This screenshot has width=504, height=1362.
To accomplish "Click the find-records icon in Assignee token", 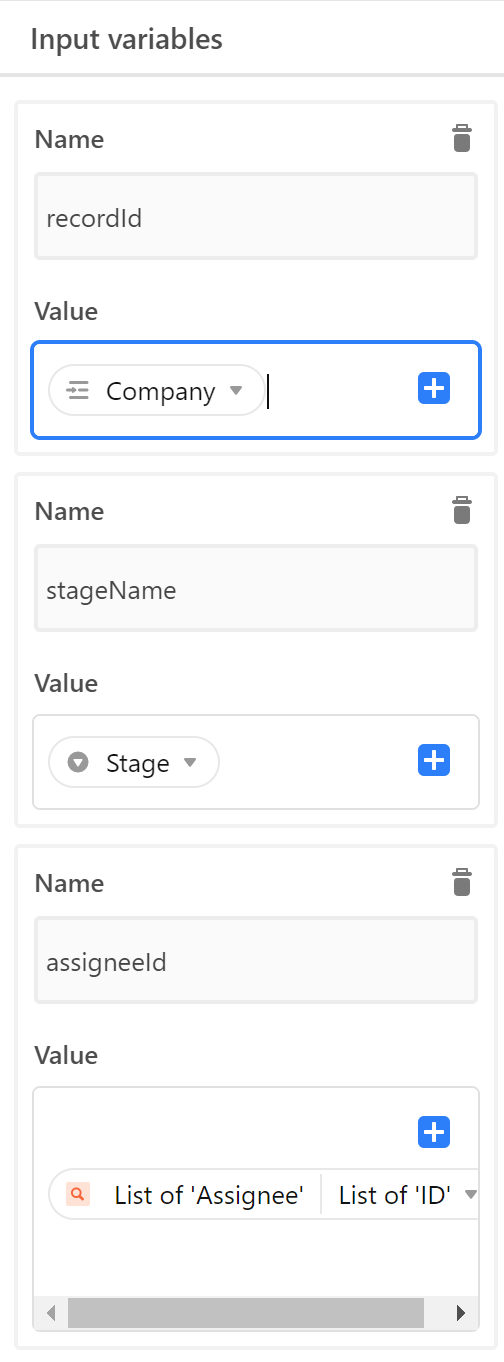I will click(x=78, y=1194).
